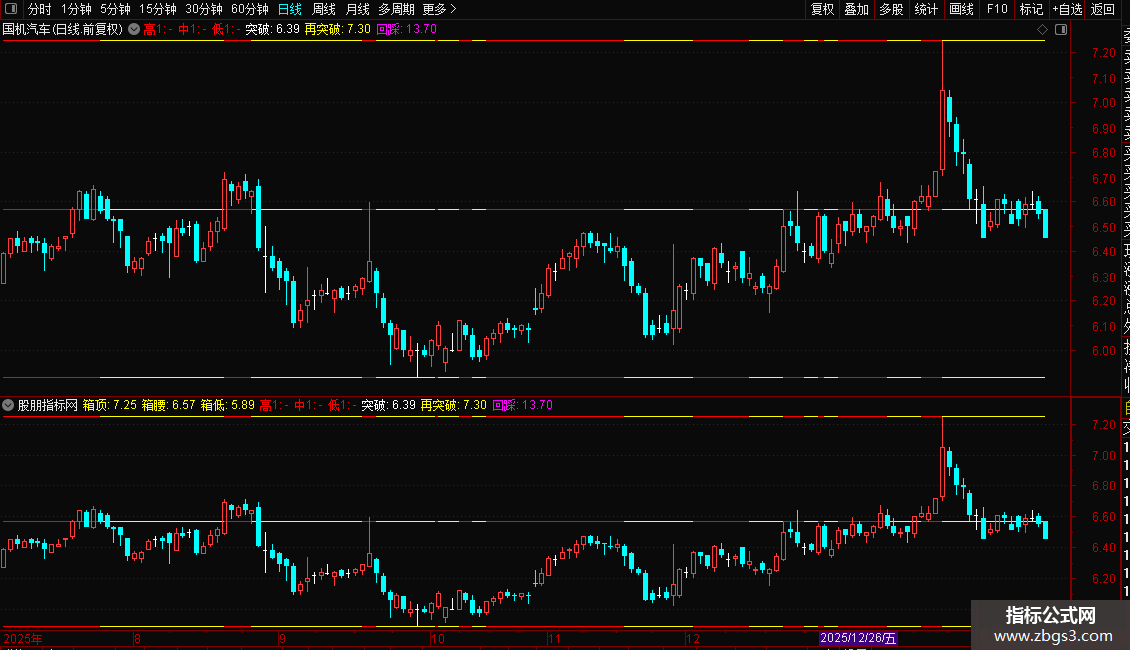The width and height of the screenshot is (1130, 650).
Task: Click the 箱腰: 6.57 indicator value
Action: coord(168,405)
